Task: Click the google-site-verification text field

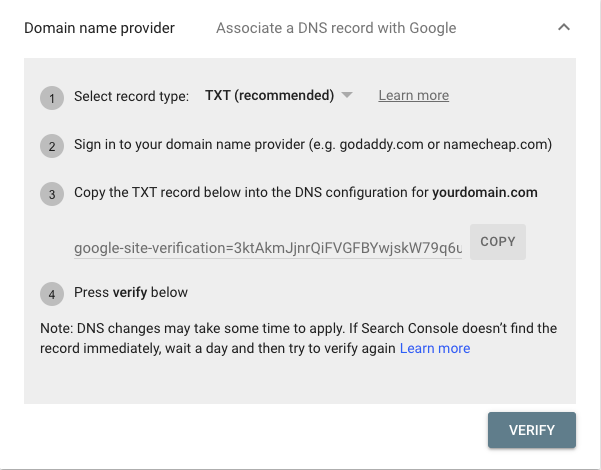Action: click(x=268, y=248)
